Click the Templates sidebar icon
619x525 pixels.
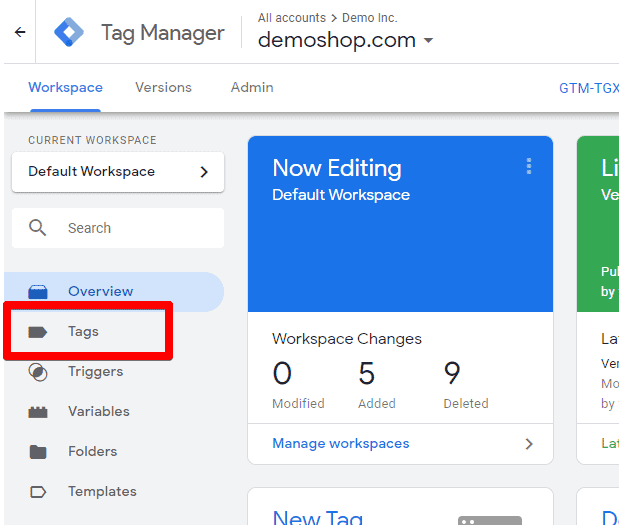tap(38, 492)
